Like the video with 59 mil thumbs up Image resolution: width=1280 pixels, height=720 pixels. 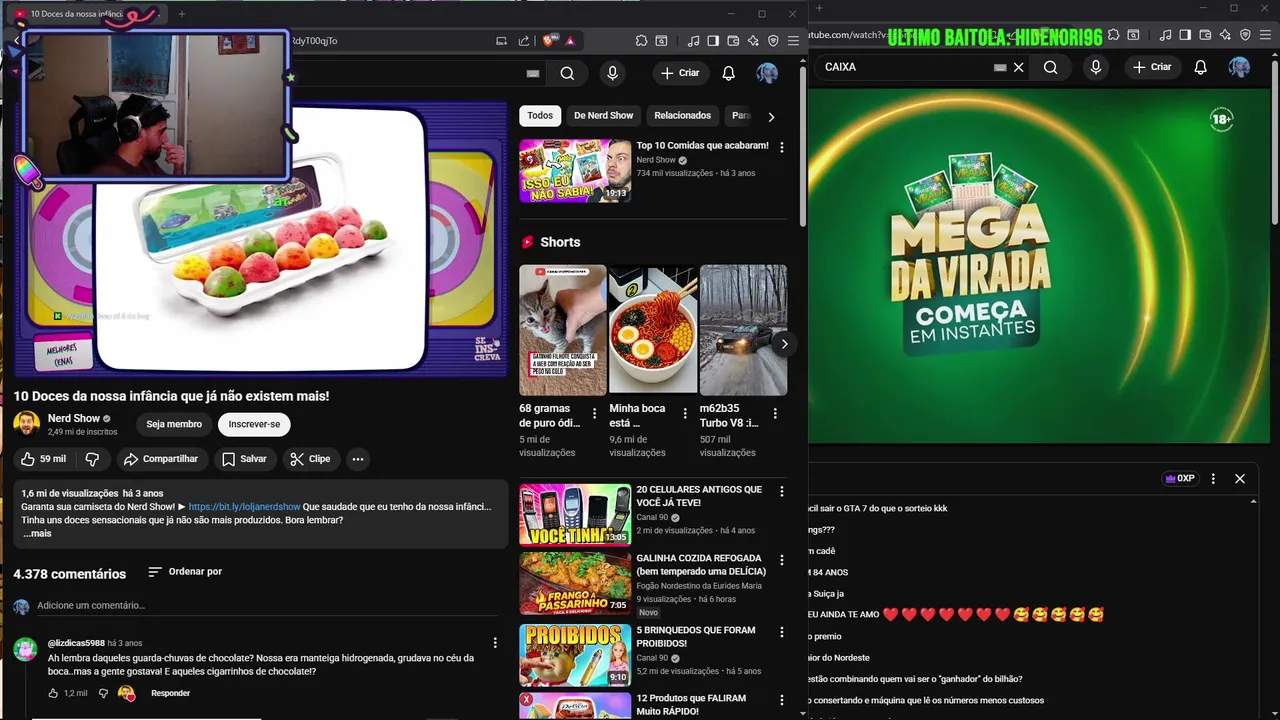click(43, 459)
